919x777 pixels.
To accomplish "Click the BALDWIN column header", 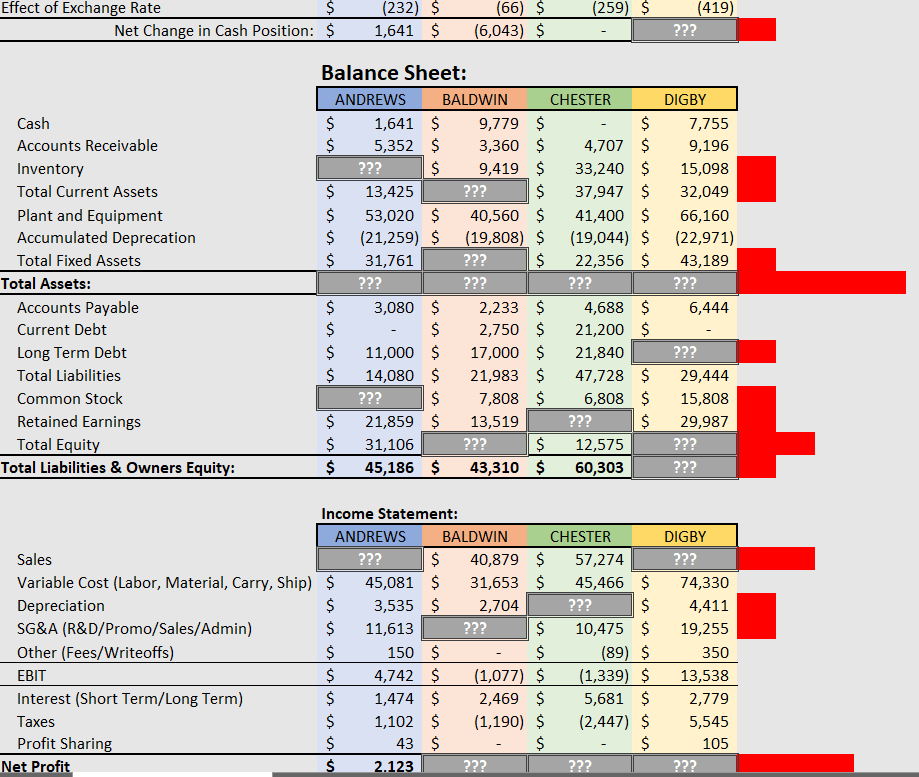I will 474,99.
